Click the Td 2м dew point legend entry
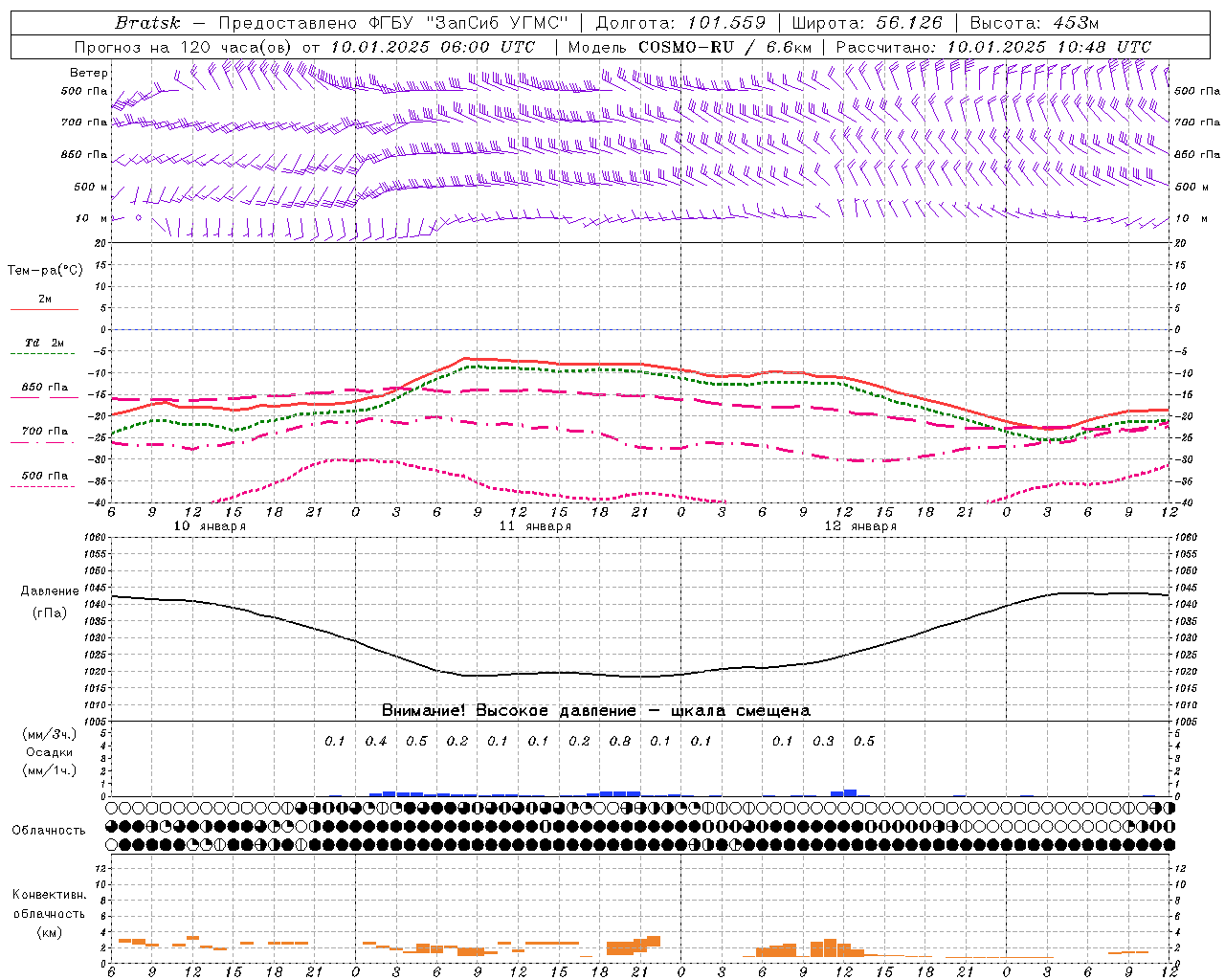The width and height of the screenshot is (1225, 980). pyautogui.click(x=45, y=343)
